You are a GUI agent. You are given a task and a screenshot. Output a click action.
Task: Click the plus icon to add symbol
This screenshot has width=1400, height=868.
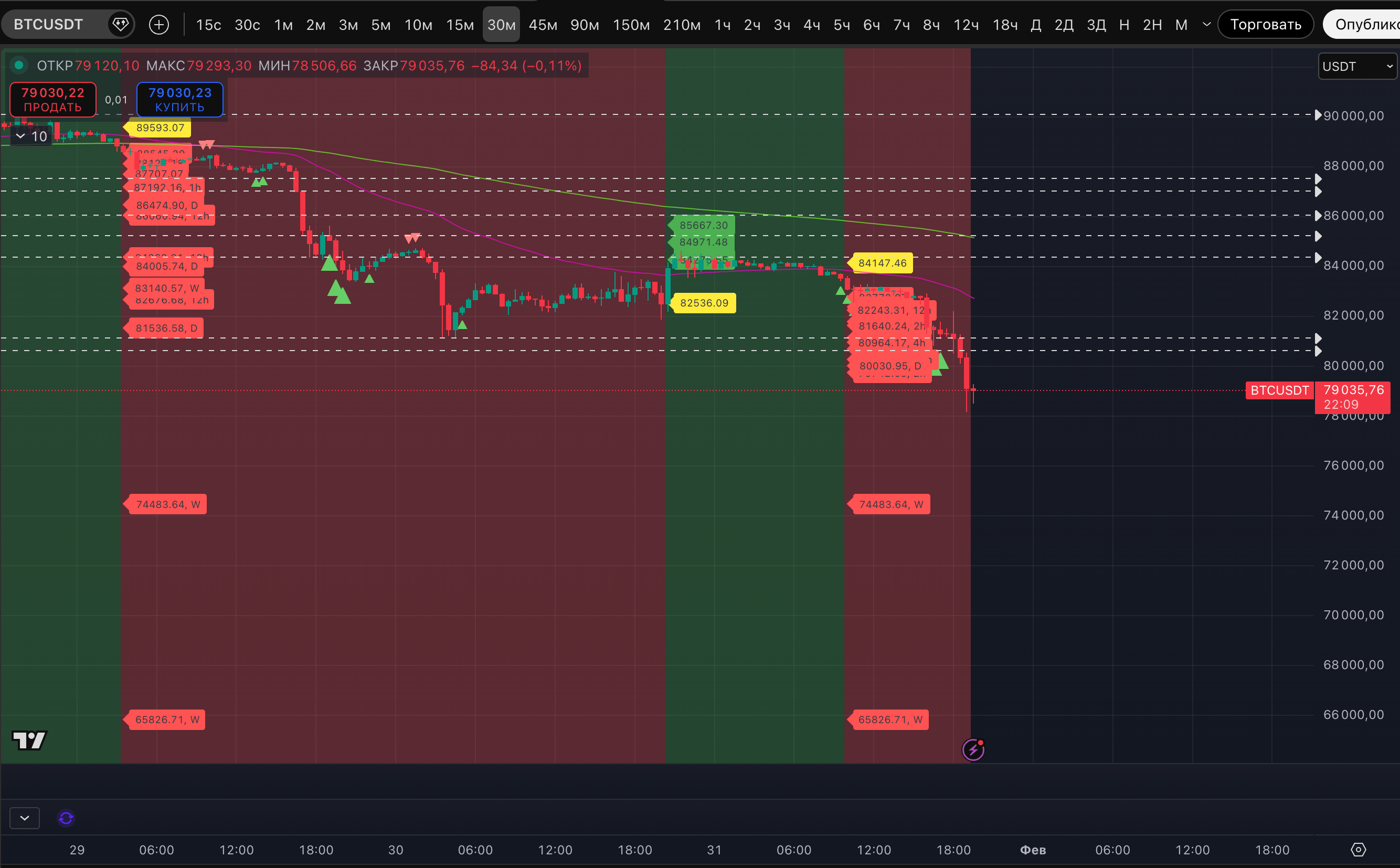(x=159, y=25)
